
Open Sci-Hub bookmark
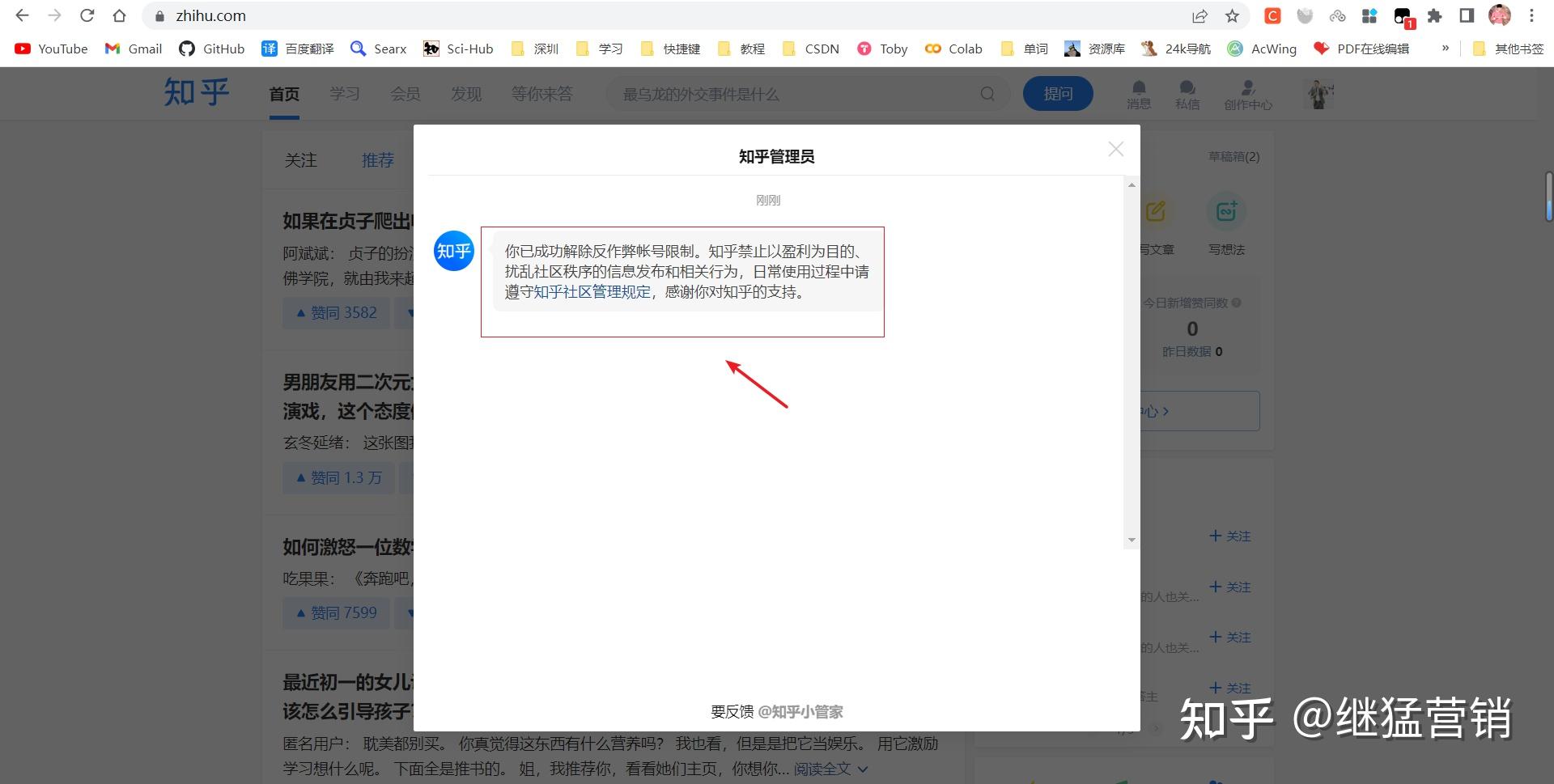tap(458, 49)
